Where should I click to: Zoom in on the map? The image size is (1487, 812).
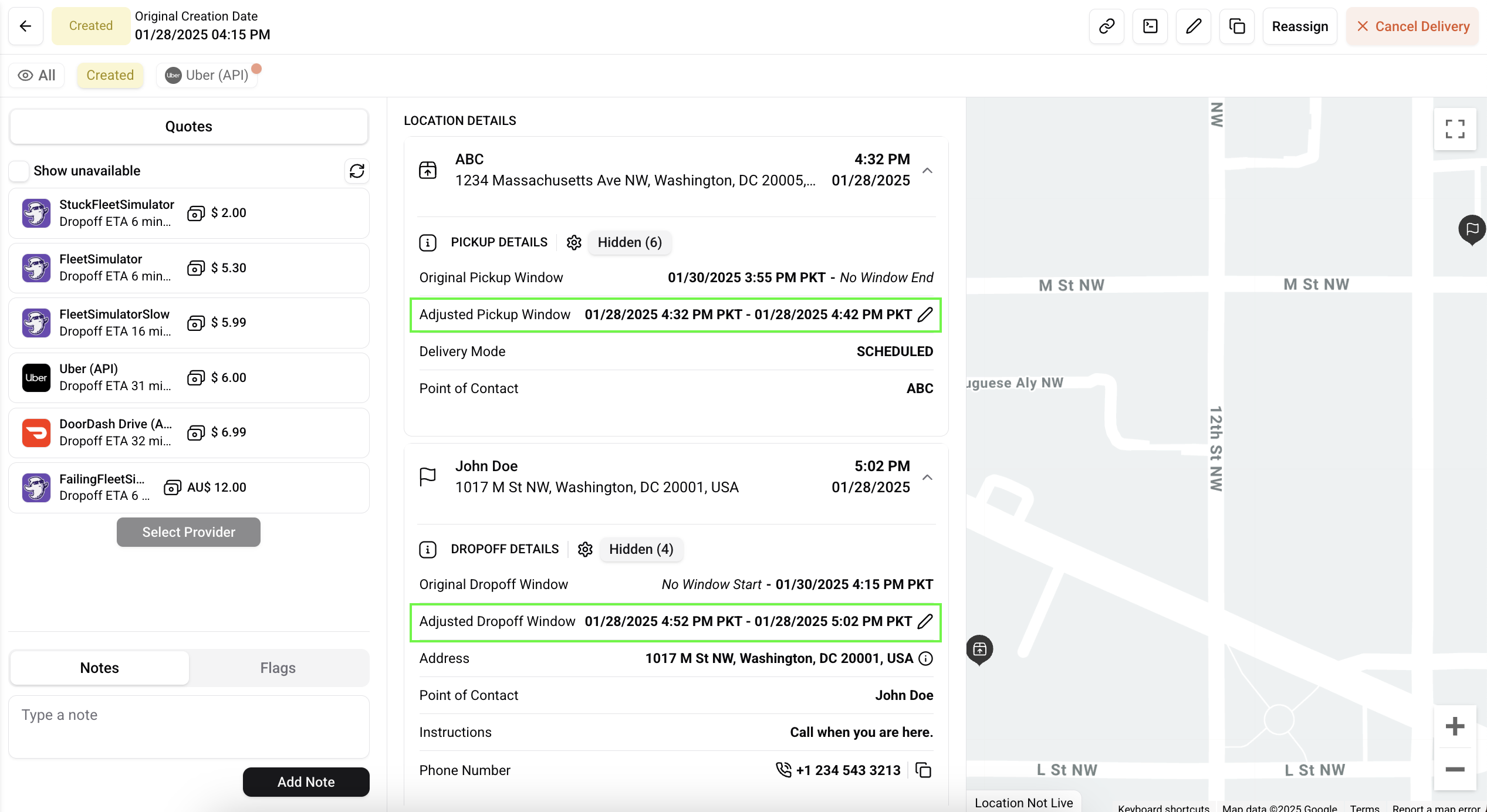click(1455, 726)
